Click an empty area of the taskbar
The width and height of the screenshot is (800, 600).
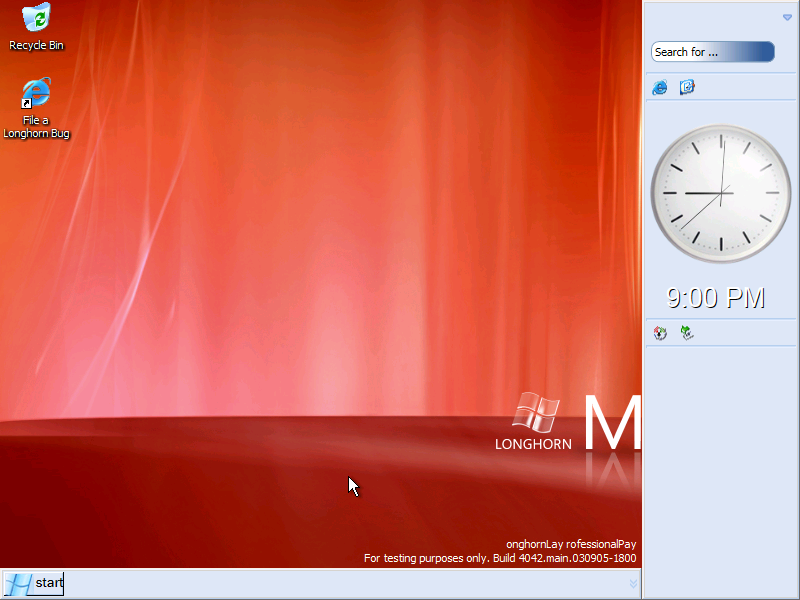pos(300,583)
